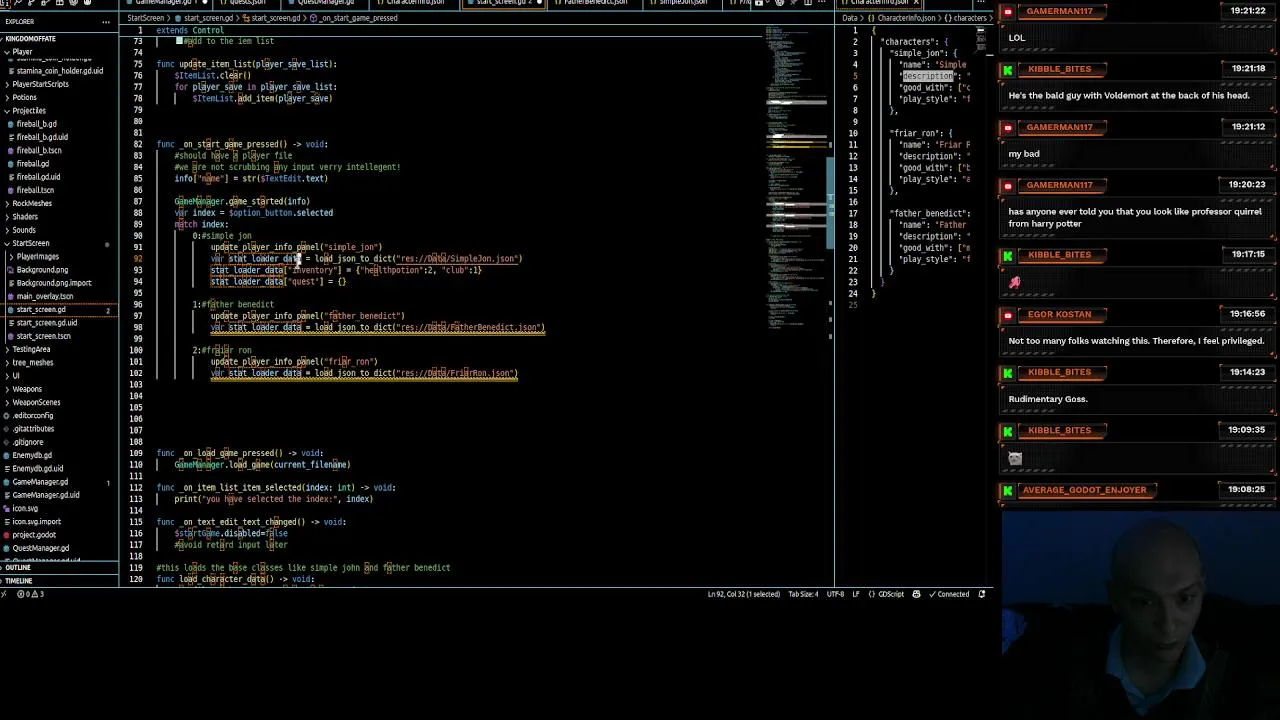This screenshot has height=720, width=1280.
Task: Open start_screen.tscn in the file tree
Action: click(43, 336)
